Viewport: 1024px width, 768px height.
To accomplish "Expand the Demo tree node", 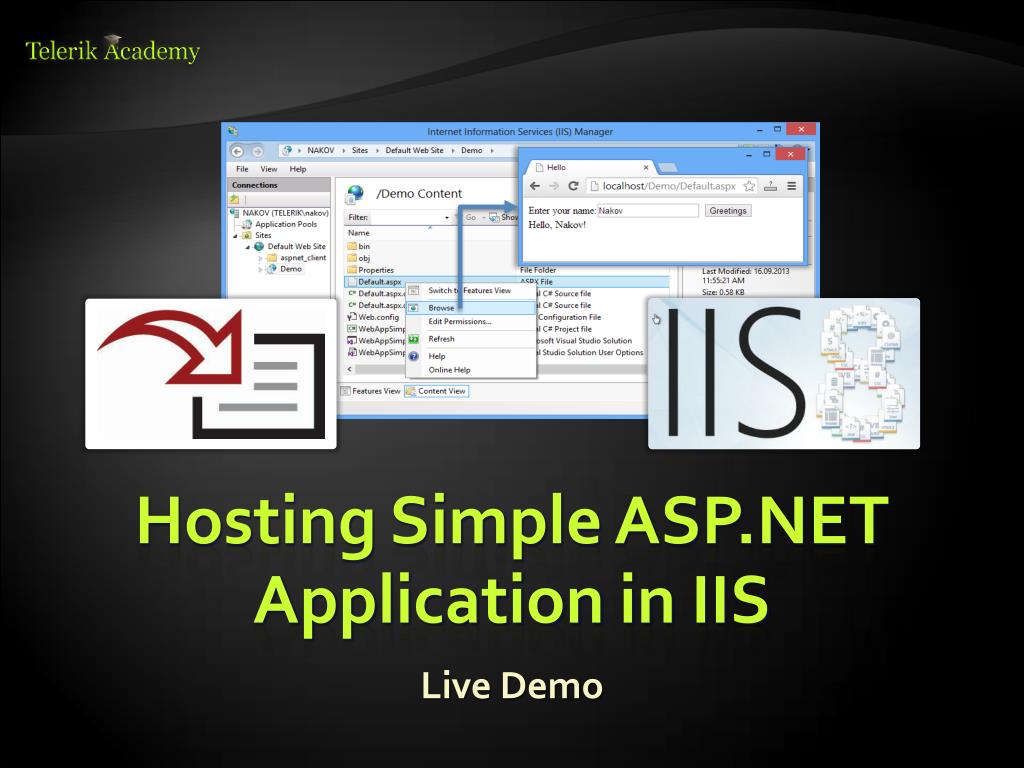I will point(260,270).
